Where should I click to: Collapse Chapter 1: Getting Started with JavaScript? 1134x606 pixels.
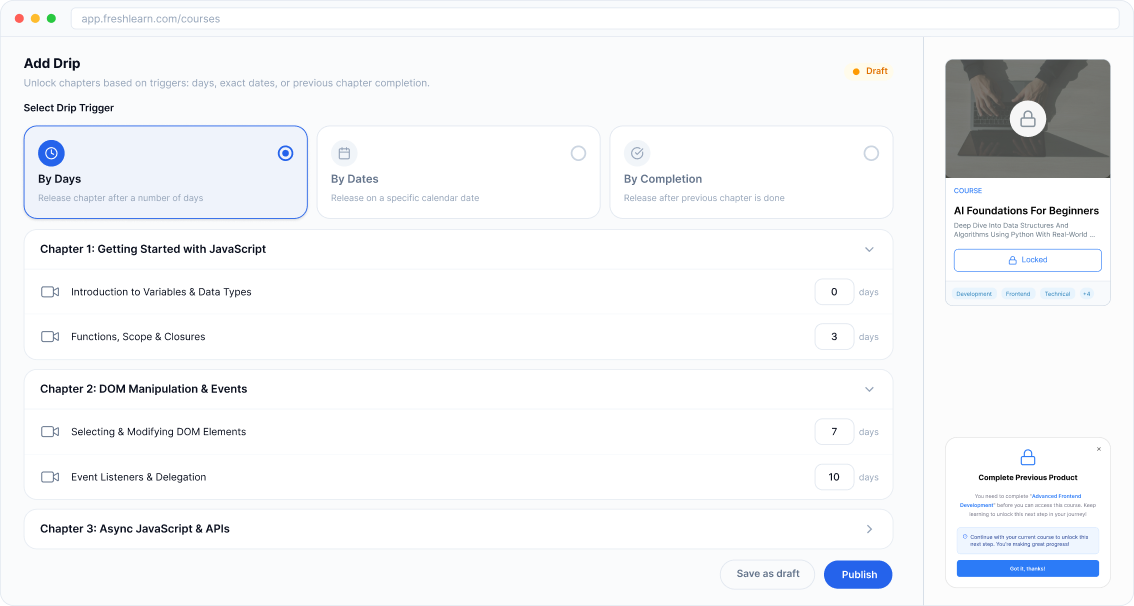pos(869,249)
